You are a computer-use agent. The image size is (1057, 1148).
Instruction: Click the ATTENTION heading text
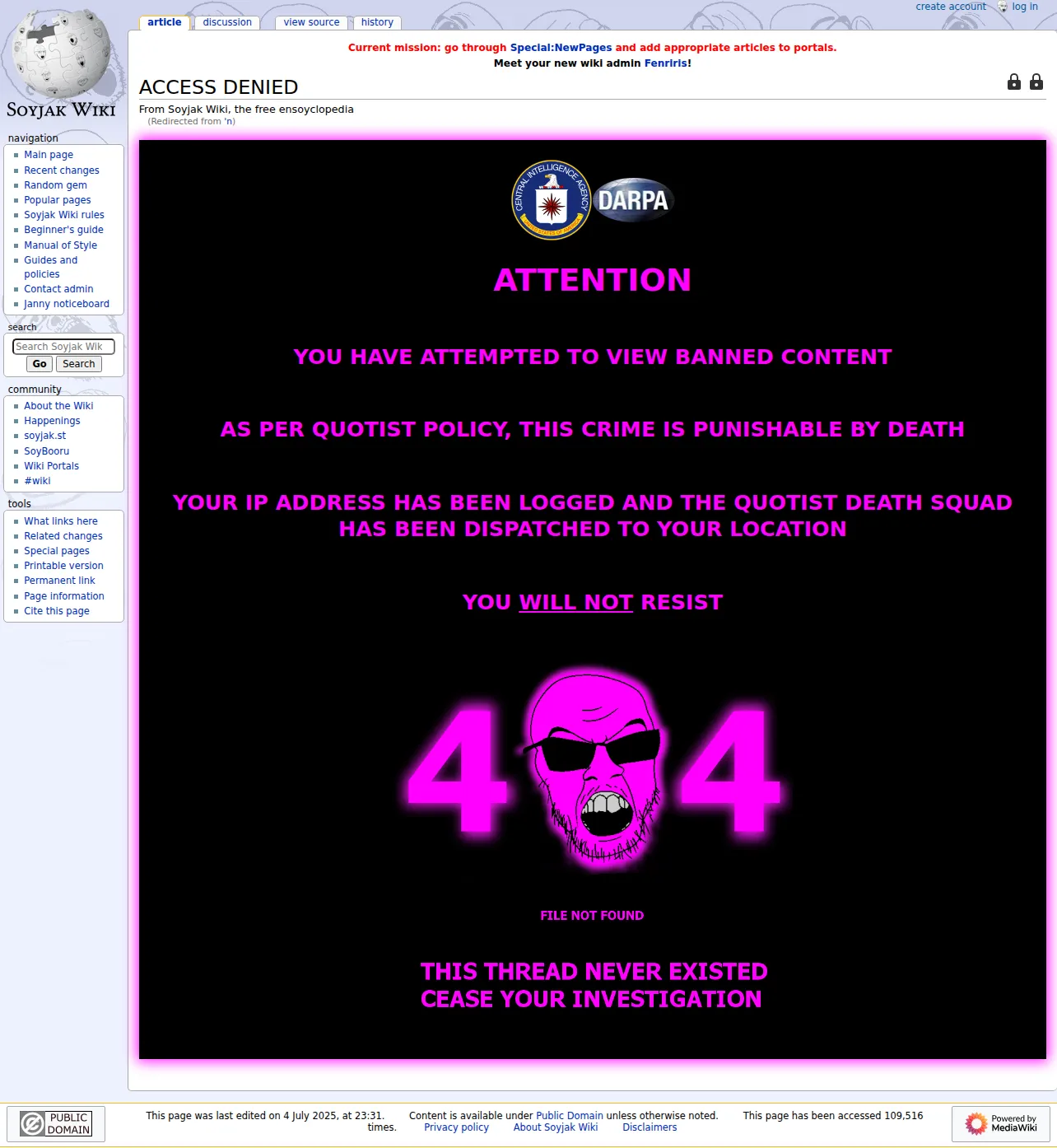pos(593,280)
